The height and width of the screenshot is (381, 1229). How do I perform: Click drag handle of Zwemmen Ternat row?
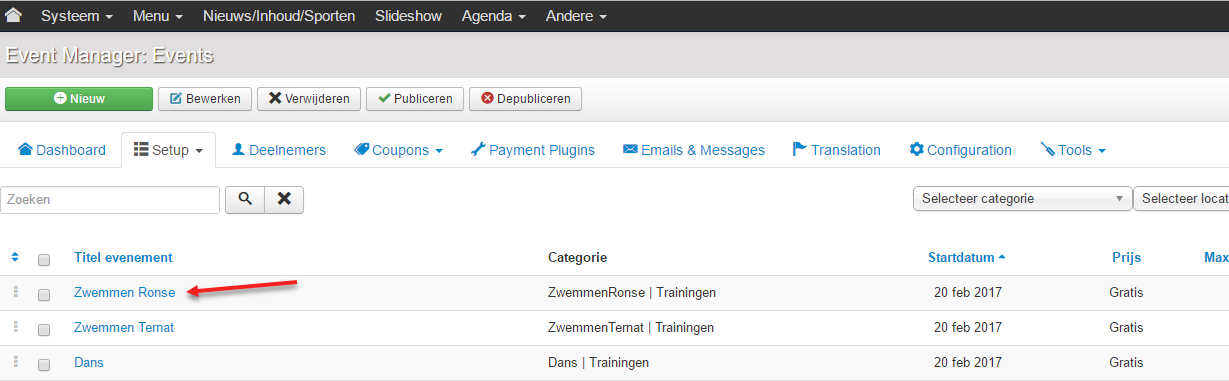[15, 327]
